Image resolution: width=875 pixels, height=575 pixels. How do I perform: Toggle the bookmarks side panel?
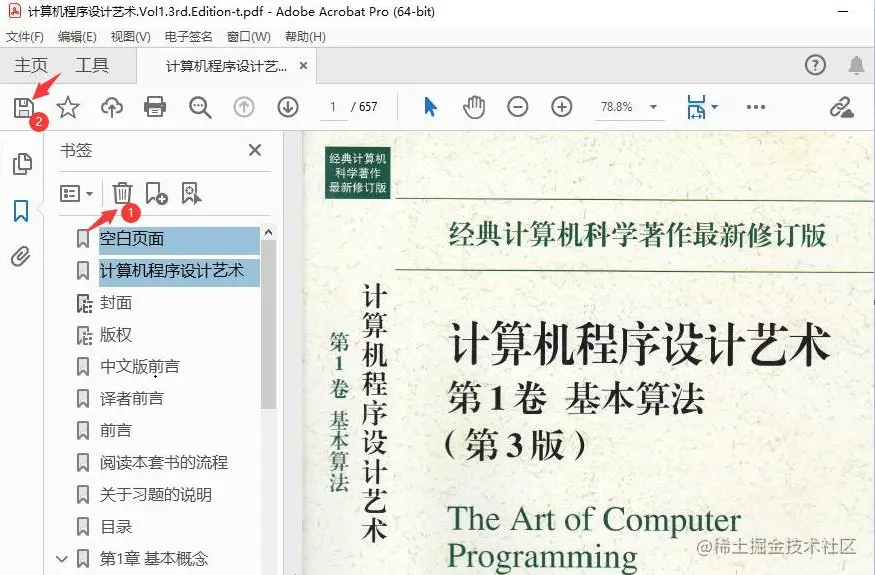21,211
